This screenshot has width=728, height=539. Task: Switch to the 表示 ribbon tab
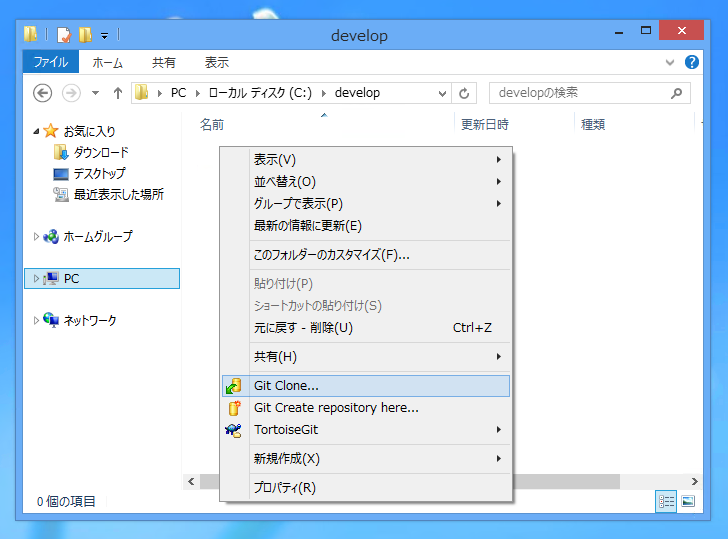217,62
